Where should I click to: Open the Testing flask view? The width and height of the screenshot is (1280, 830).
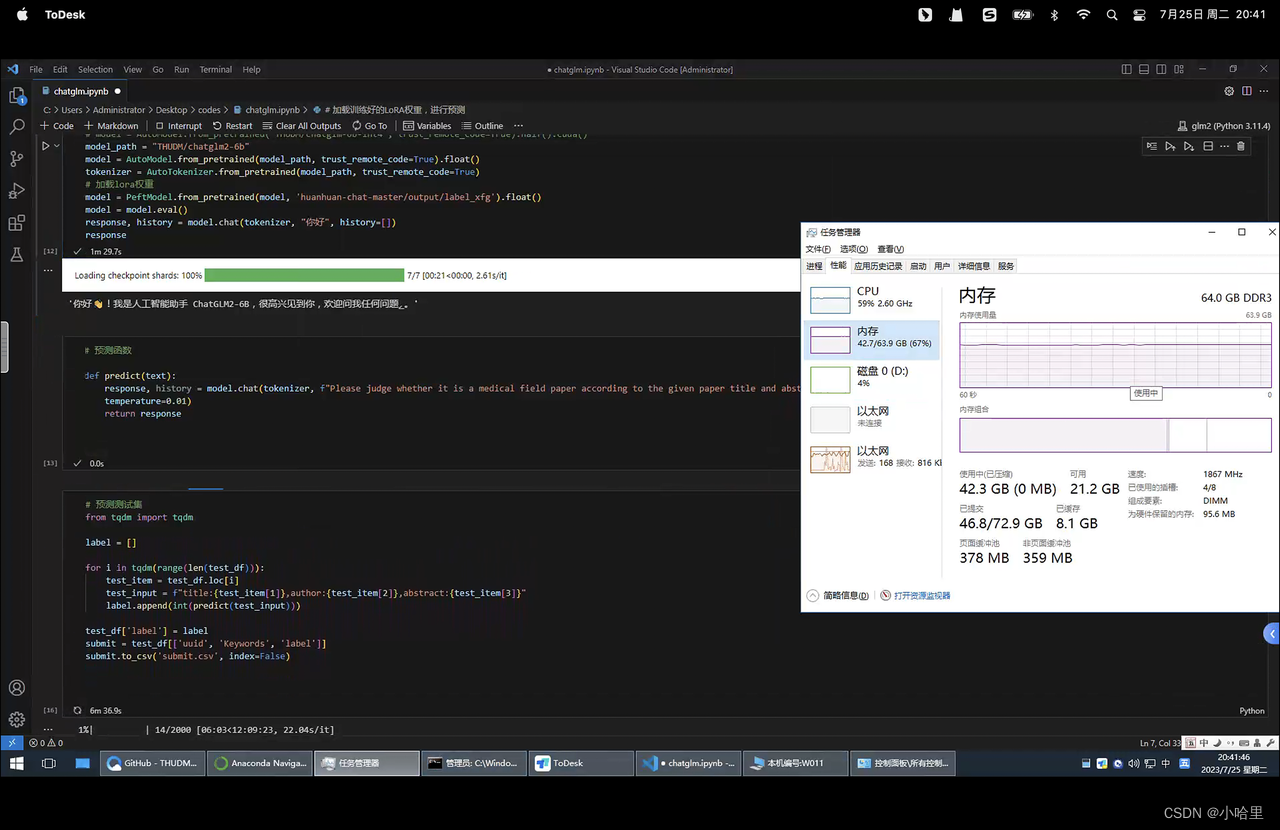(17, 255)
